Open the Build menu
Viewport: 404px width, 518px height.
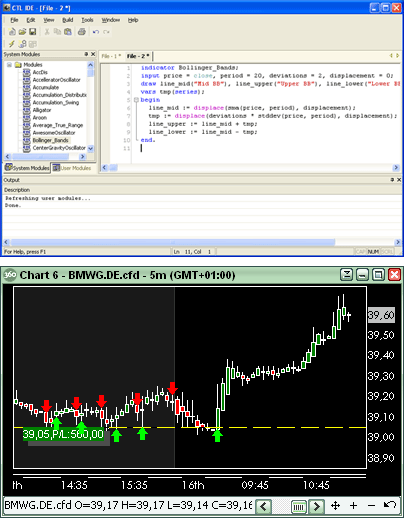[x=68, y=20]
